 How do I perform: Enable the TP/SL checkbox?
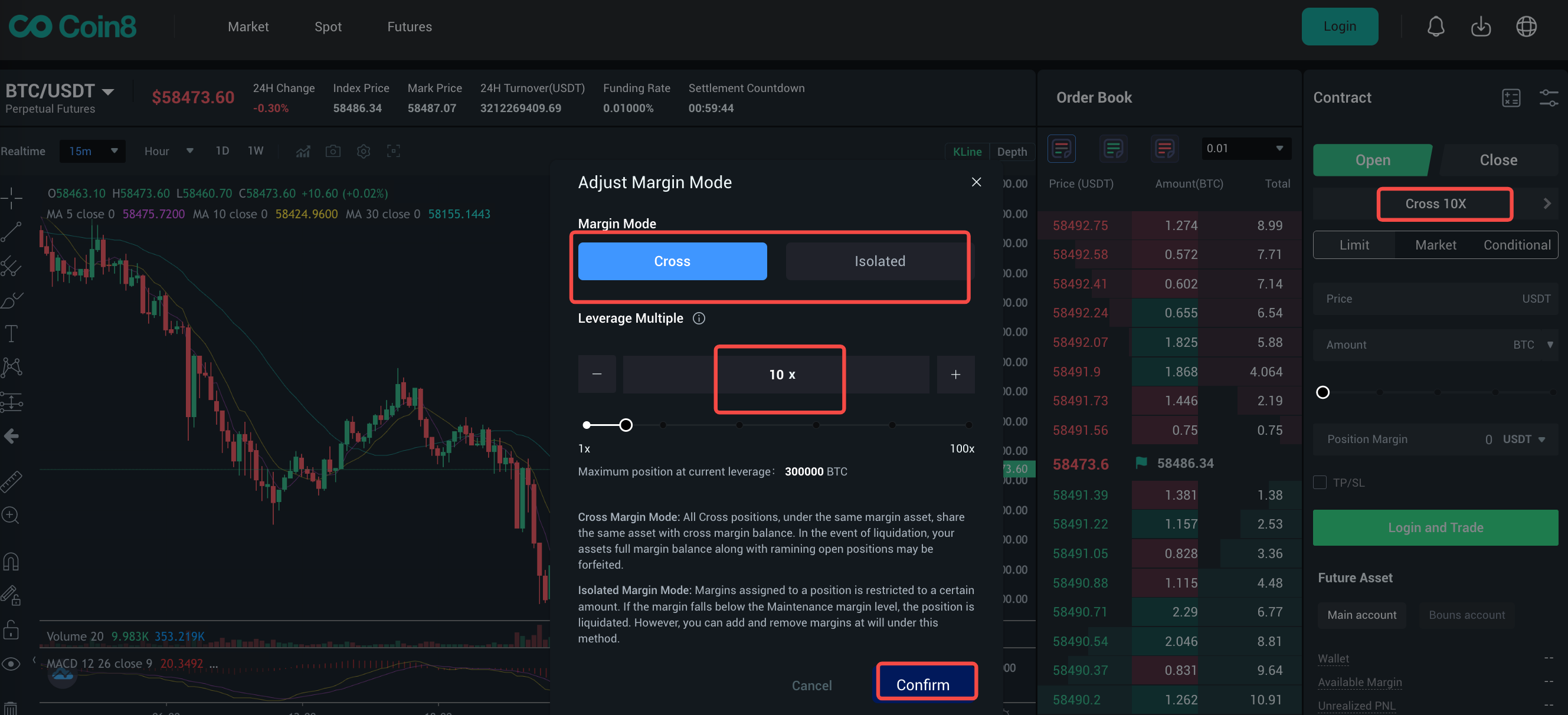(1320, 483)
